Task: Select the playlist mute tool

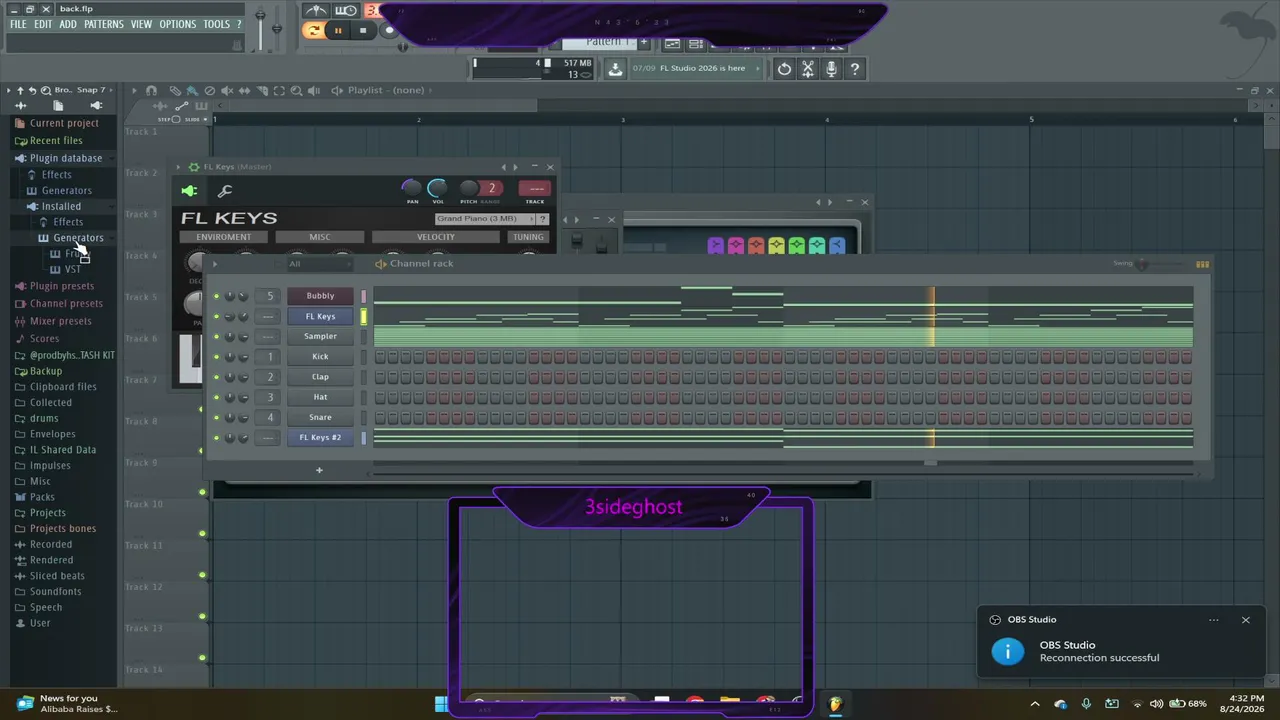Action: (x=227, y=90)
